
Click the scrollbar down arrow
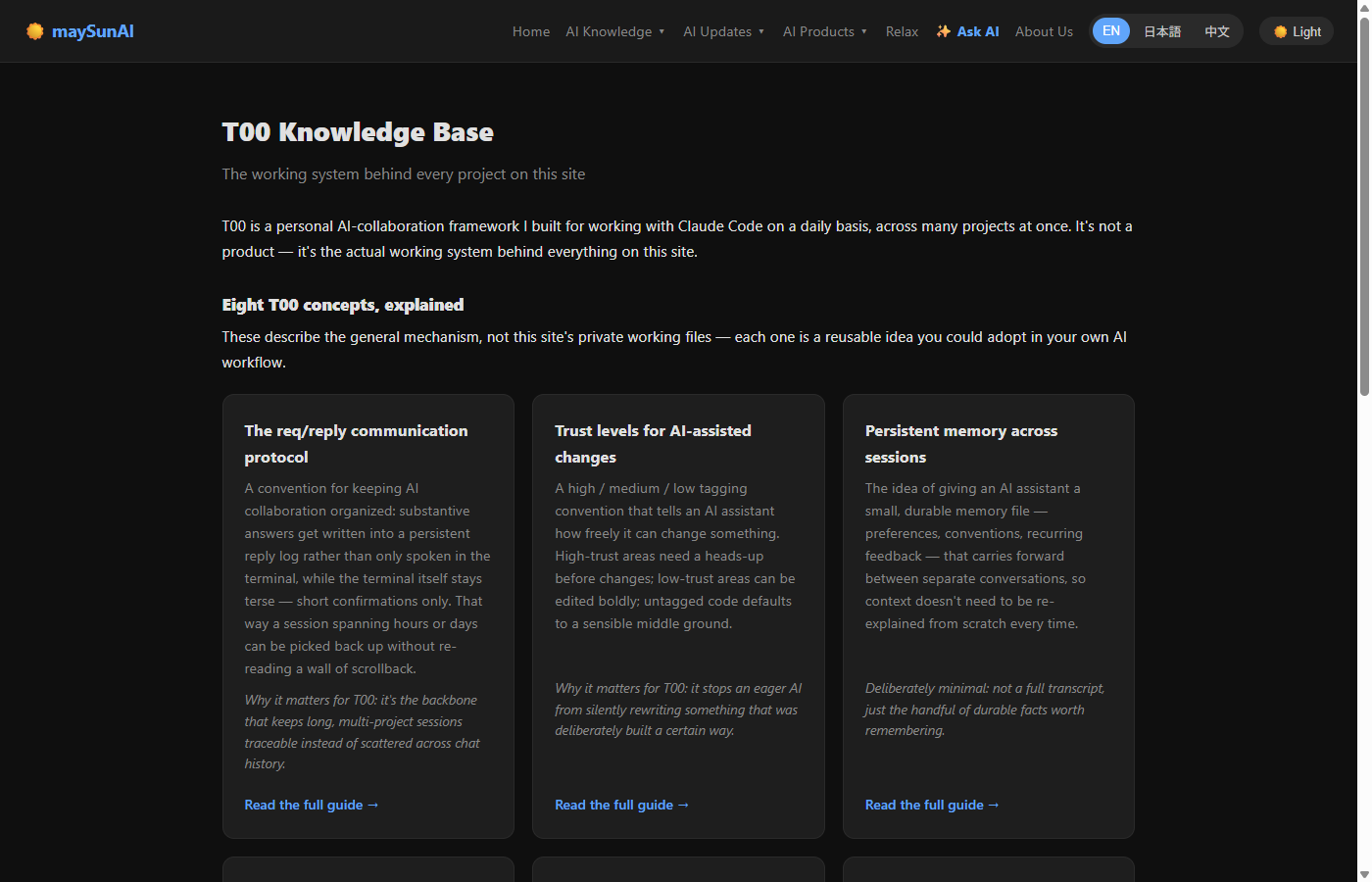click(x=1364, y=874)
